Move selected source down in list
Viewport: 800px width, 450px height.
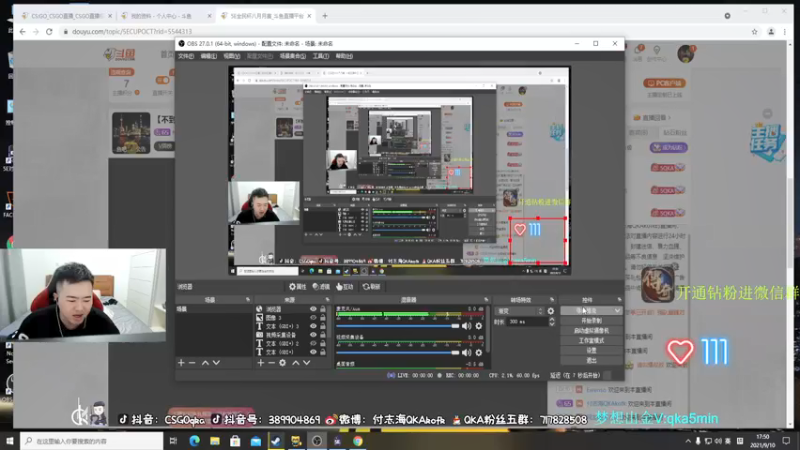pyautogui.click(x=307, y=363)
